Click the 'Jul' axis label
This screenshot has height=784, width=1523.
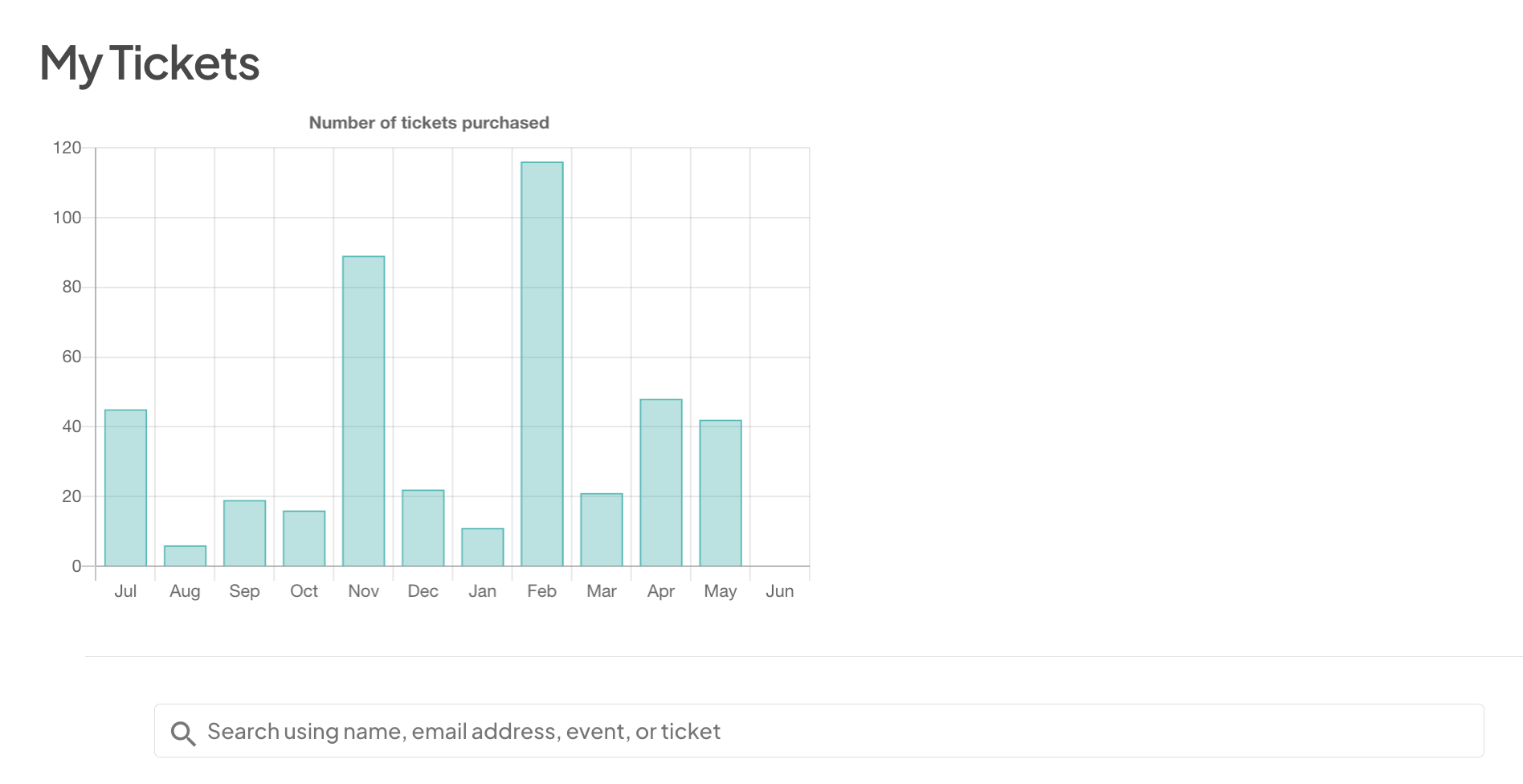(x=126, y=590)
